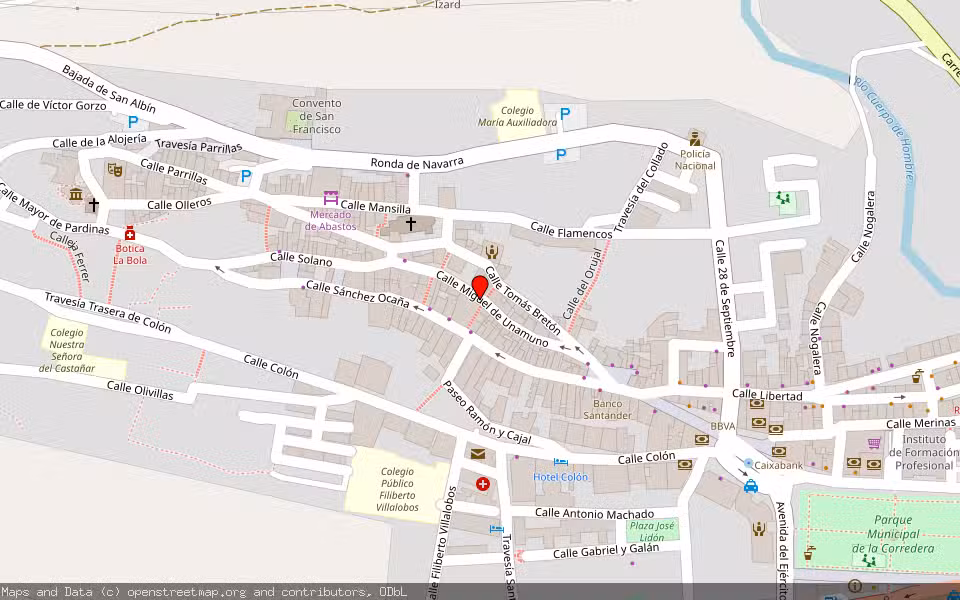The height and width of the screenshot is (600, 960).
Task: Open the Hotel Colón text label
Action: pyautogui.click(x=561, y=477)
